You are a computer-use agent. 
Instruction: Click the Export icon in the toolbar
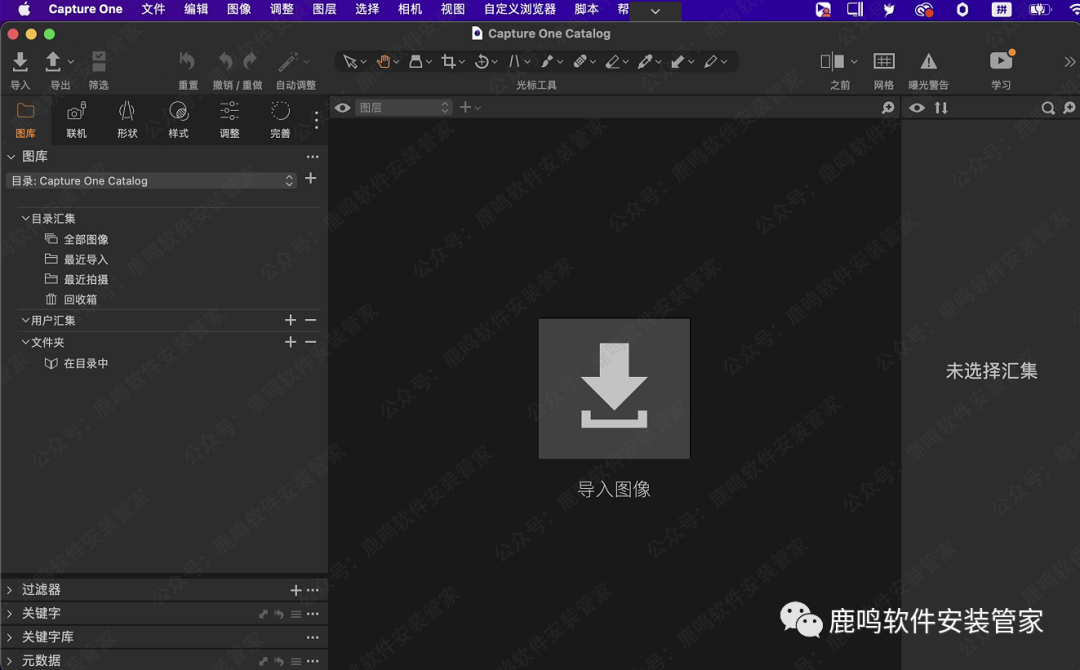pos(54,63)
